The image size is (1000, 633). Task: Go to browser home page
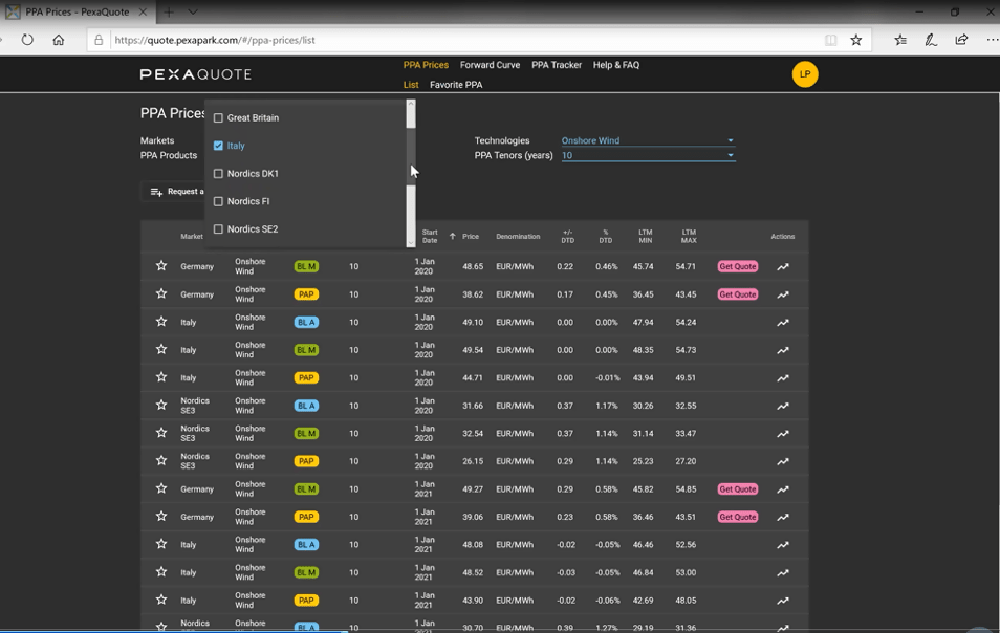coord(58,40)
